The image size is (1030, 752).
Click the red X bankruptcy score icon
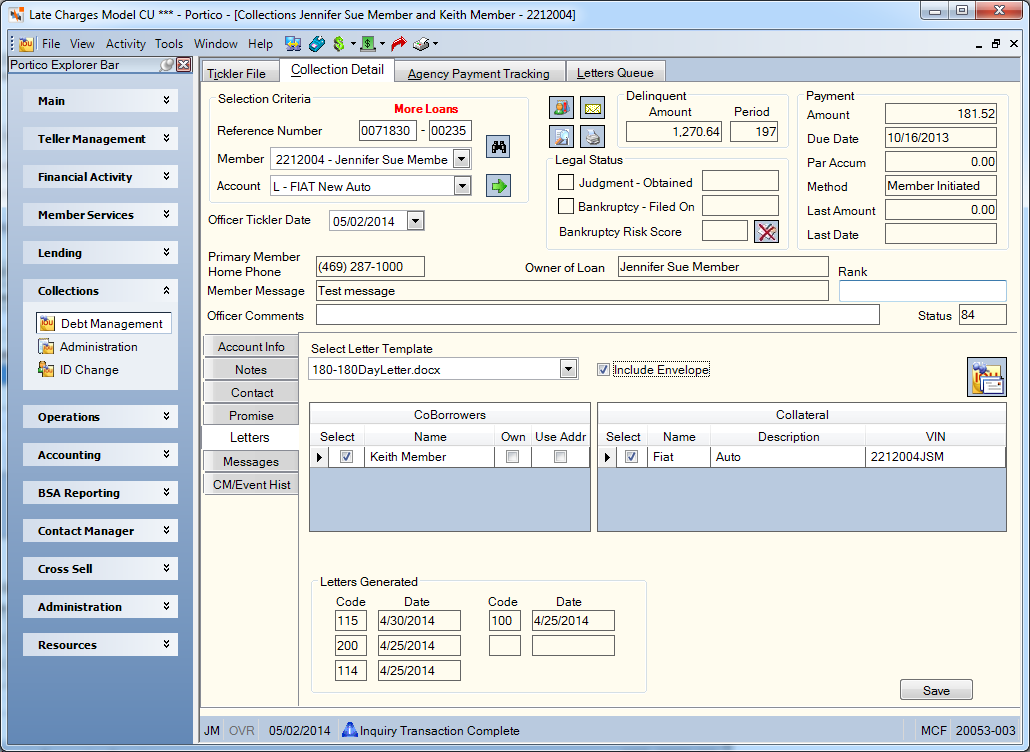point(767,232)
